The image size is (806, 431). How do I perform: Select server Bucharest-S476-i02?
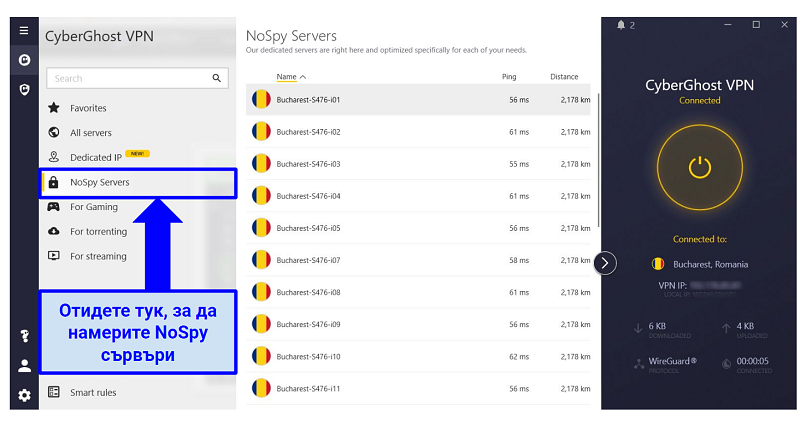click(418, 132)
